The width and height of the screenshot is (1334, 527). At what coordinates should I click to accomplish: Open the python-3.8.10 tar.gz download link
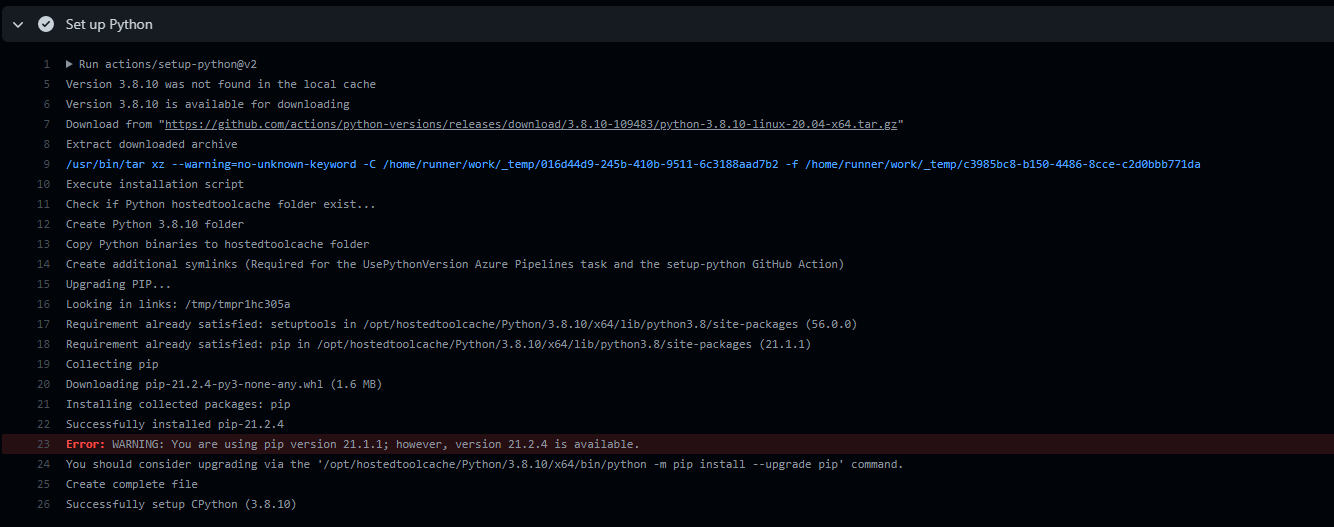[x=530, y=124]
